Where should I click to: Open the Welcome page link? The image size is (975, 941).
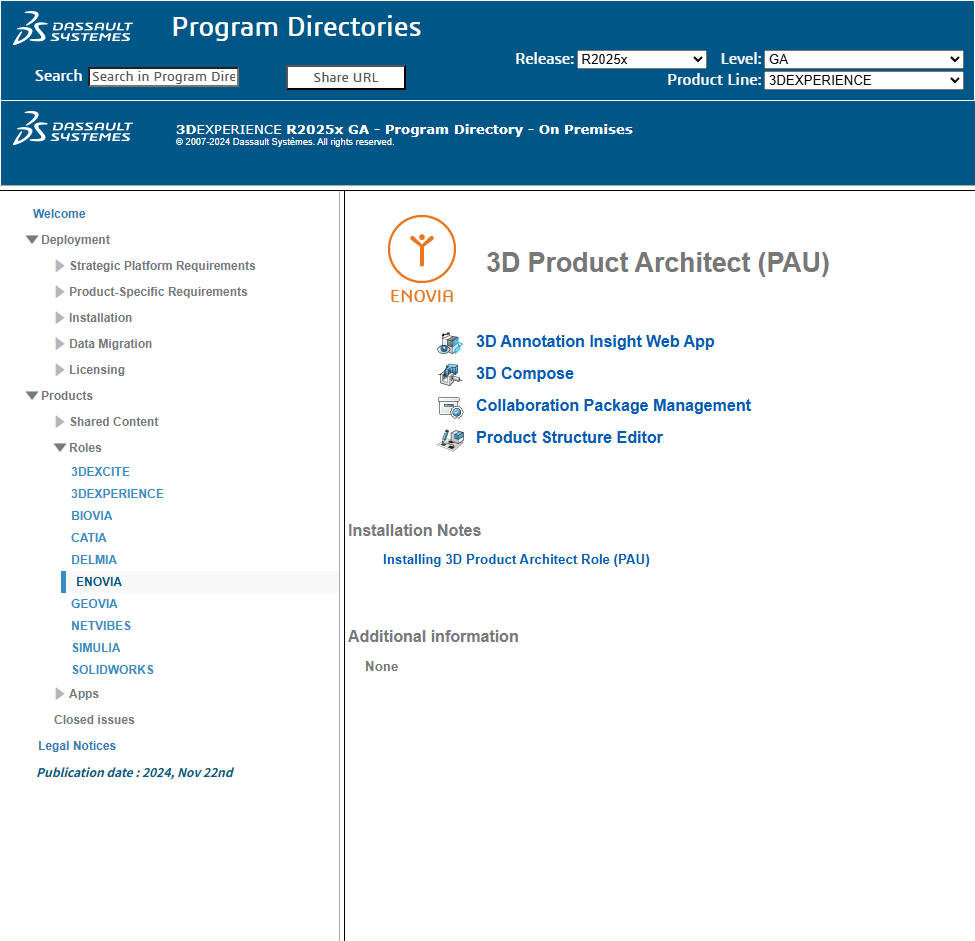(59, 213)
